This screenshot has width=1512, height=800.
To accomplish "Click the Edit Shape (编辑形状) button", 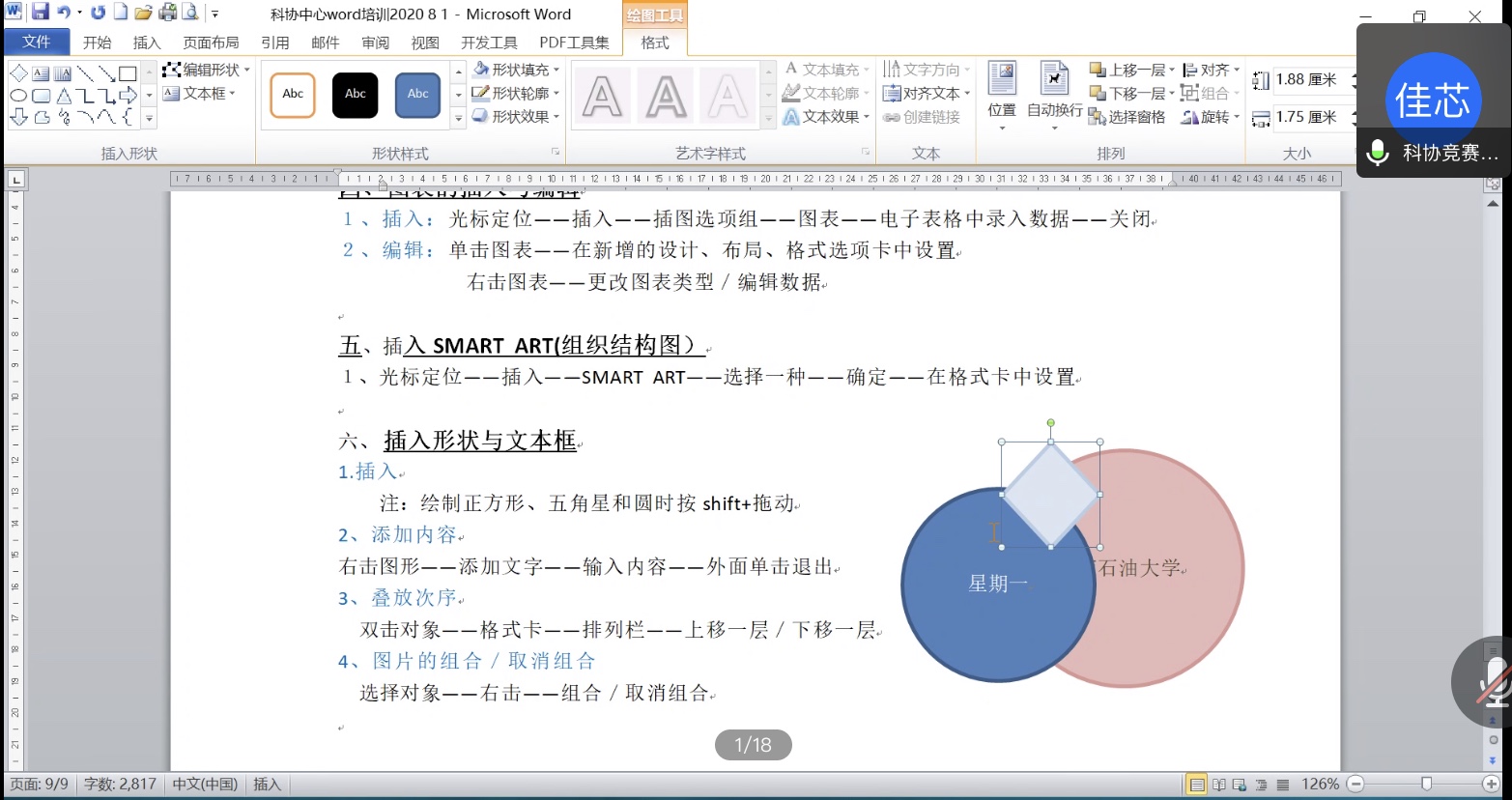I will click(206, 70).
